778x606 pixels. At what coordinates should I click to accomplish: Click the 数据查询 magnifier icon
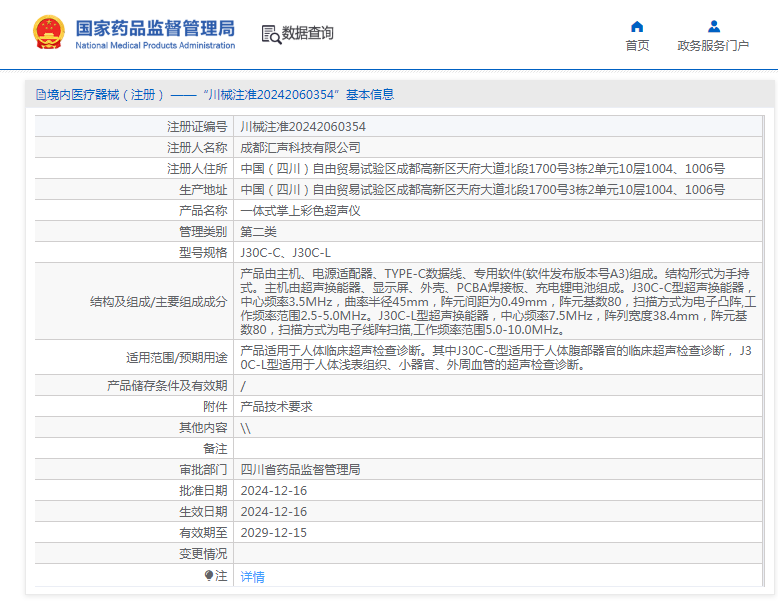pyautogui.click(x=270, y=34)
